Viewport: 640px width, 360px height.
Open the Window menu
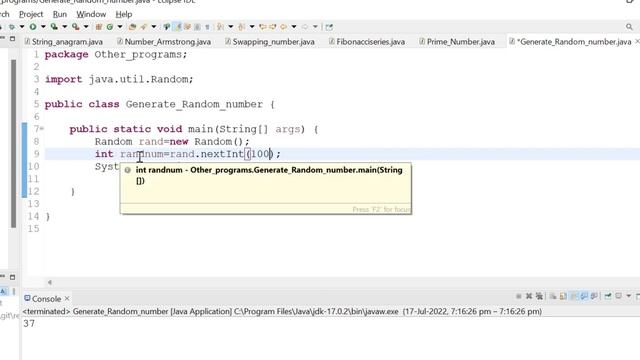point(91,14)
